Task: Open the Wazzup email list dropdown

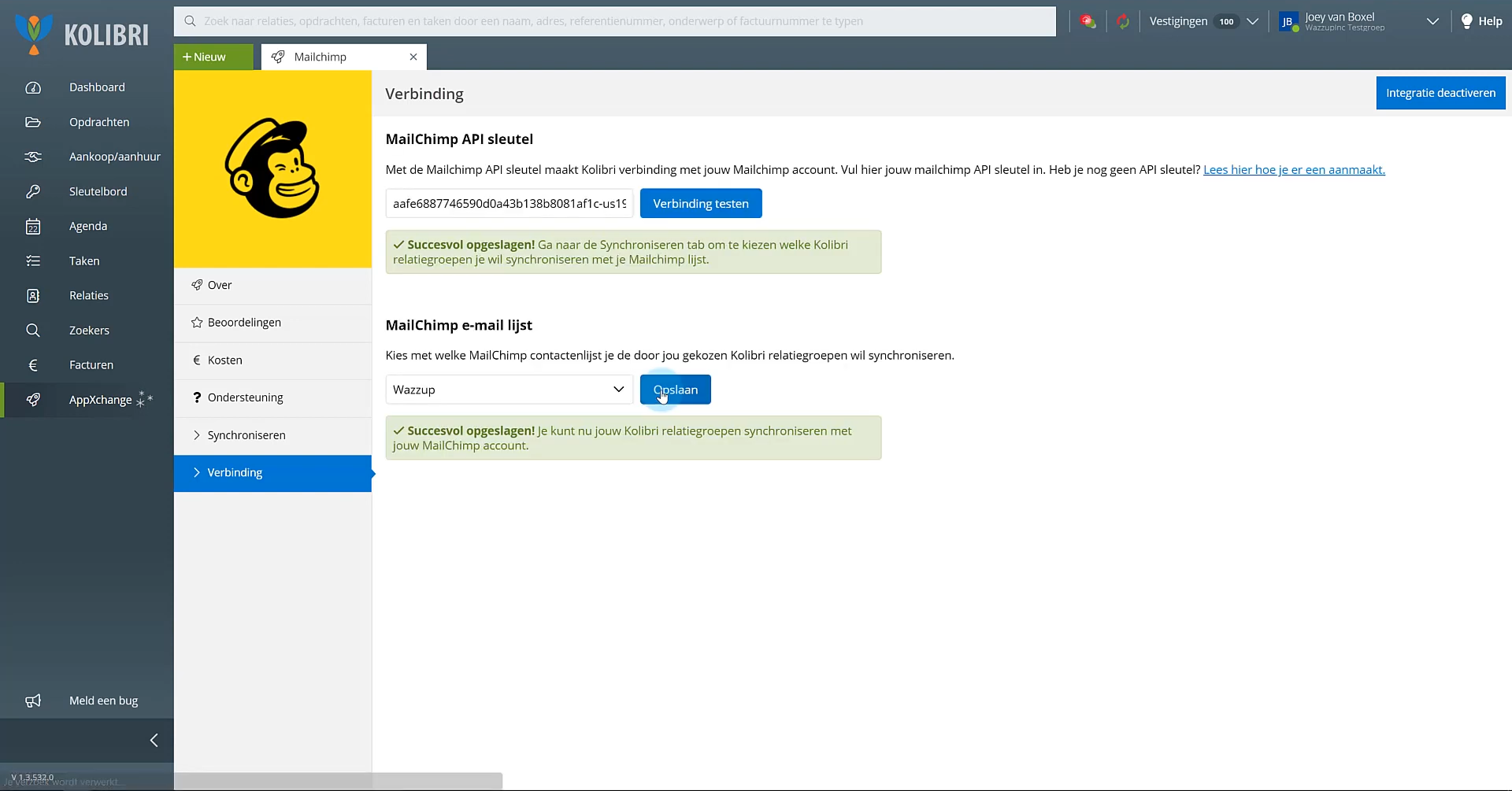Action: click(510, 390)
